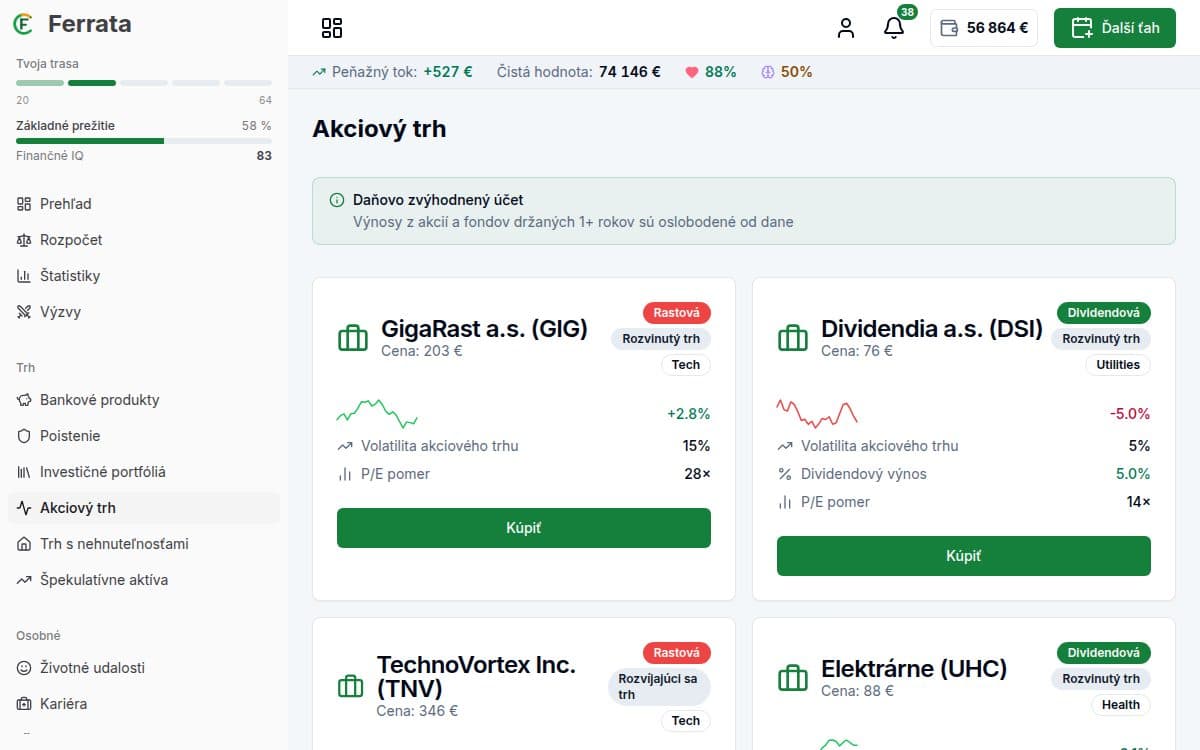
Task: Open Štatistiky in the sidebar
Action: (144, 276)
